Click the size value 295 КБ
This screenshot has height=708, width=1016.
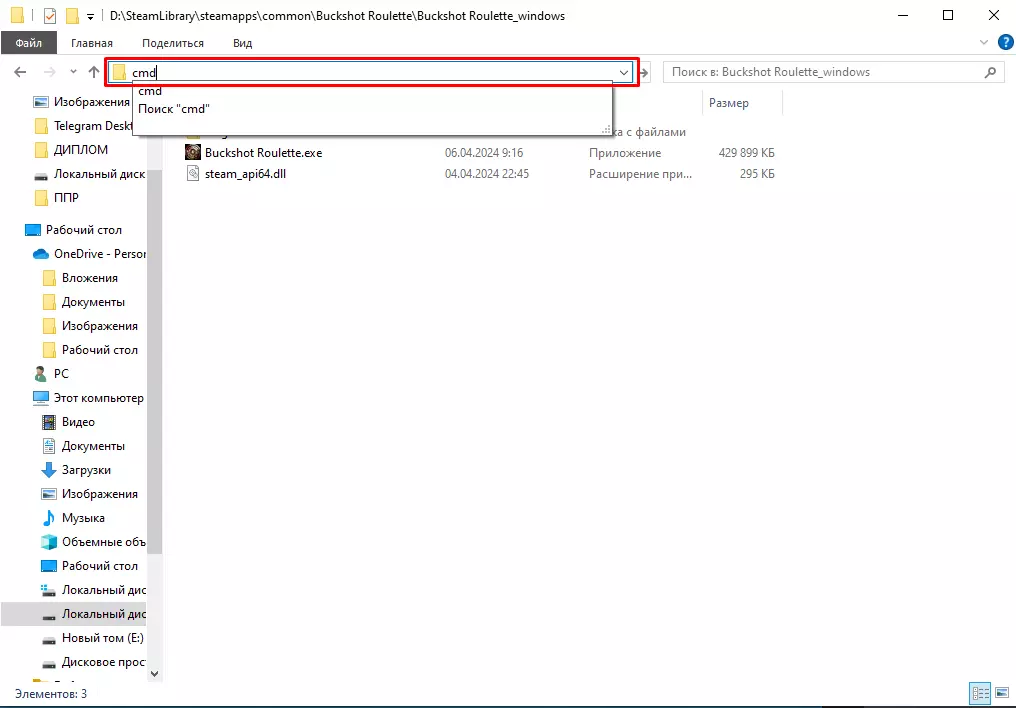(x=757, y=174)
